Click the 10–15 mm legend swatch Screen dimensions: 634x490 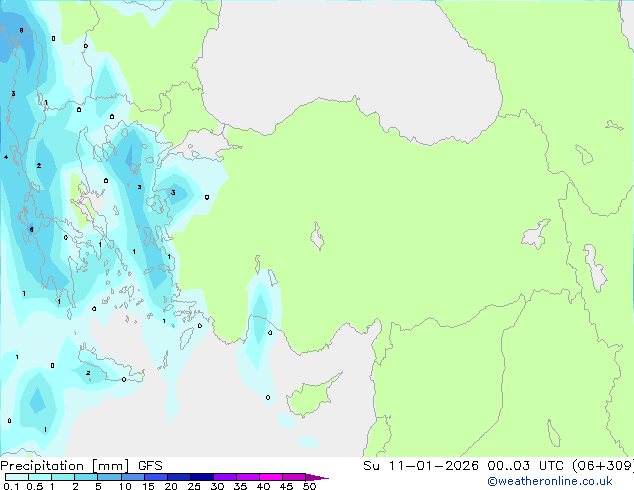click(x=132, y=477)
